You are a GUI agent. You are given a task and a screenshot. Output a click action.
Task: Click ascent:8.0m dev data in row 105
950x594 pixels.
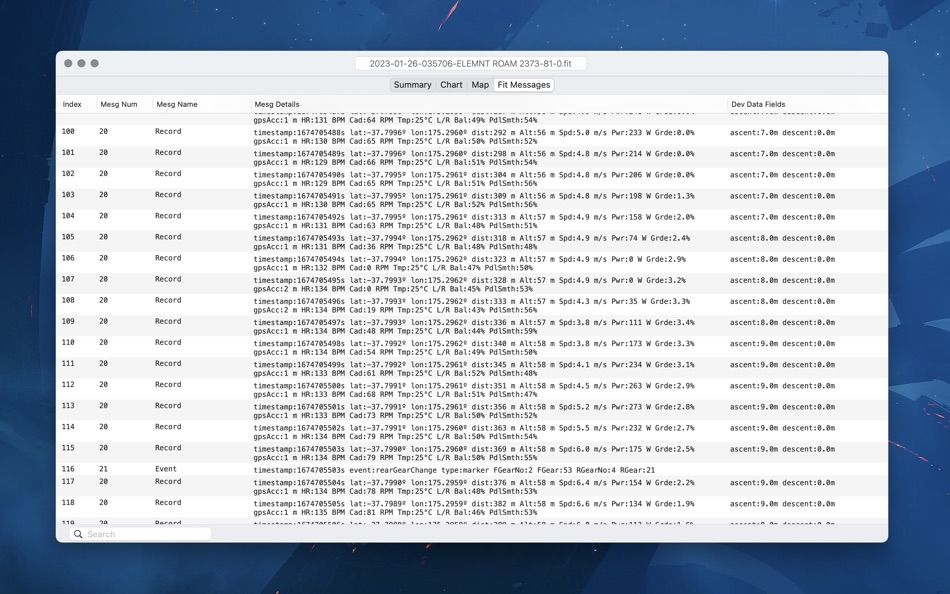click(782, 238)
